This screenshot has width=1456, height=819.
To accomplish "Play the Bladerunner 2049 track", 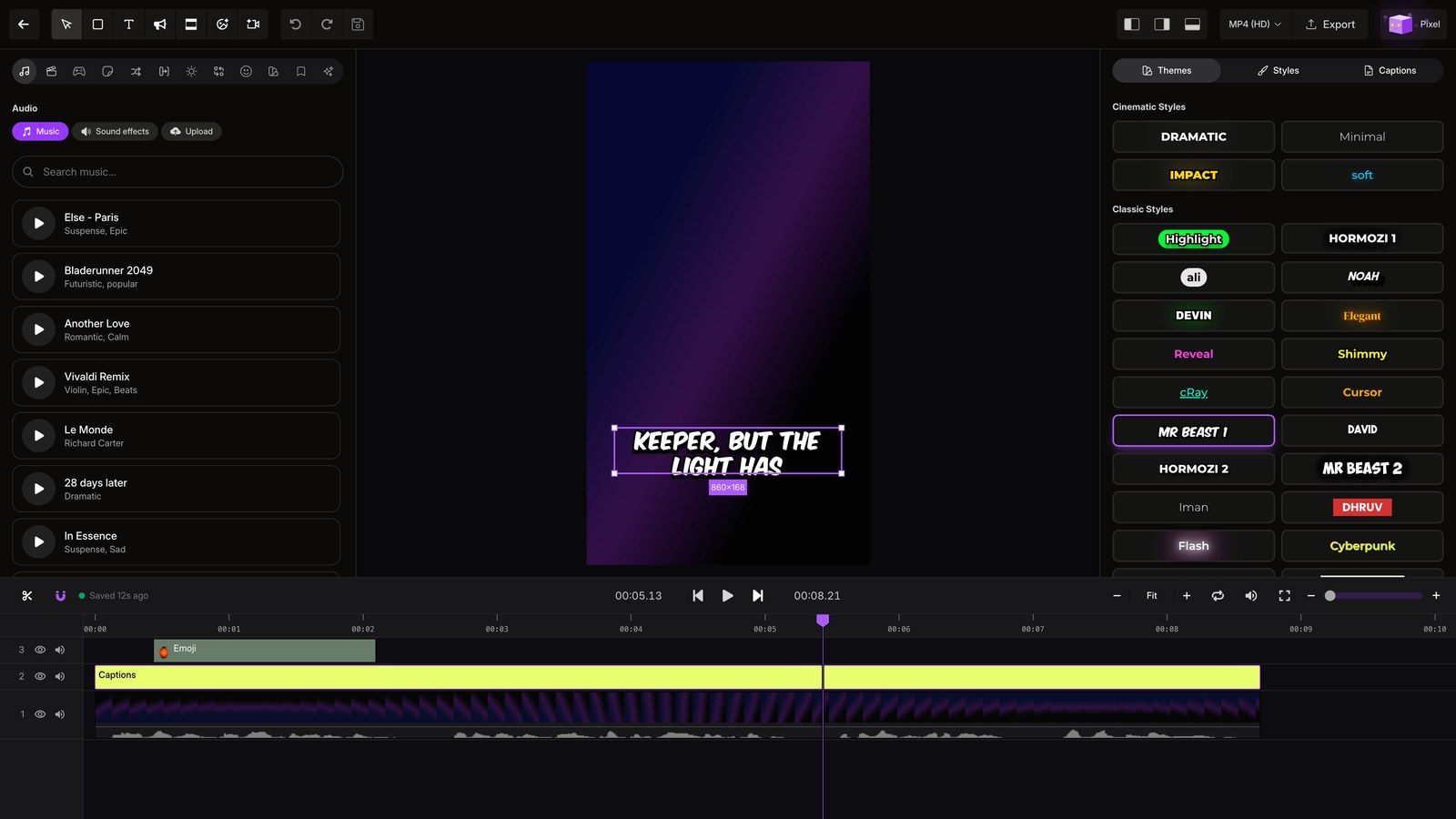I will click(x=38, y=277).
